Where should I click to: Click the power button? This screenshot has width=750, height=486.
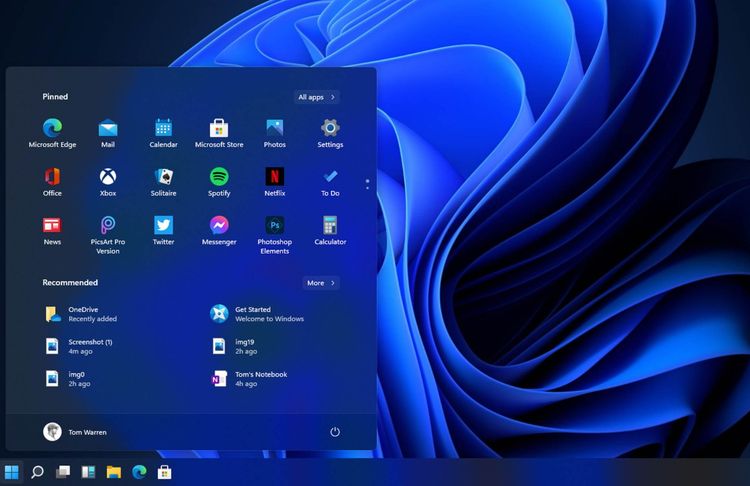(x=335, y=432)
